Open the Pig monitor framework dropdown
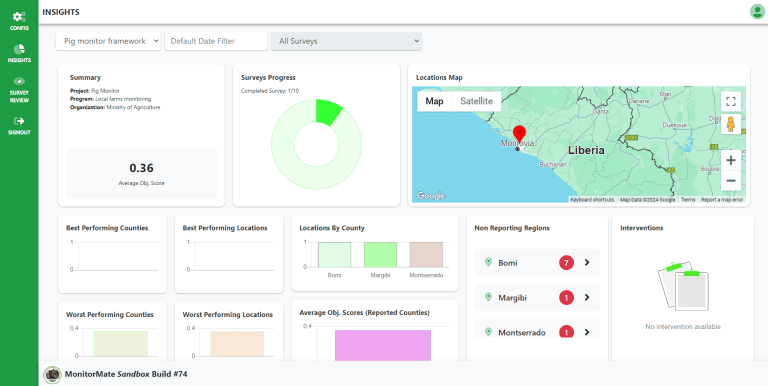Screen dimensions: 768x386 pyautogui.click(x=108, y=41)
